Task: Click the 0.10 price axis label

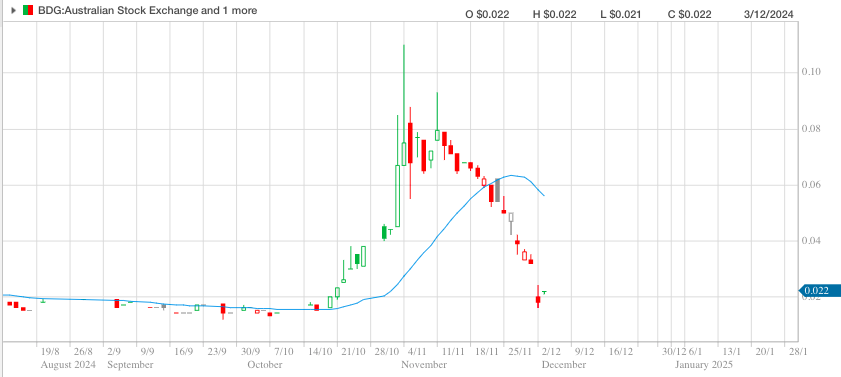Action: (812, 72)
